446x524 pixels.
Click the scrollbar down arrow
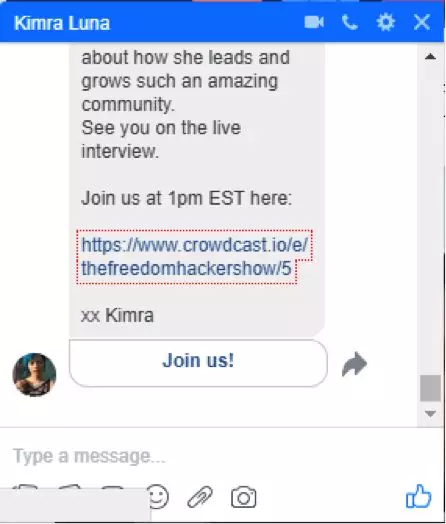(x=430, y=413)
